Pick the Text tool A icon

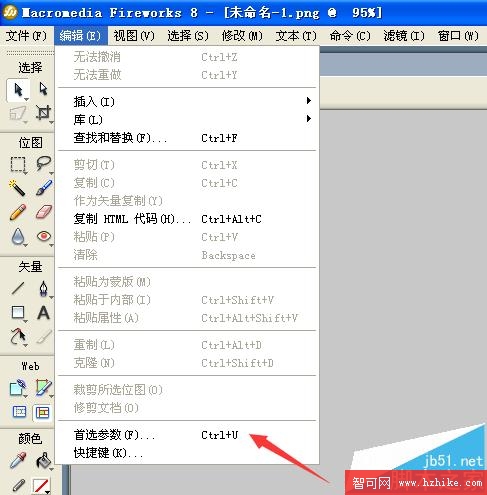[x=43, y=313]
